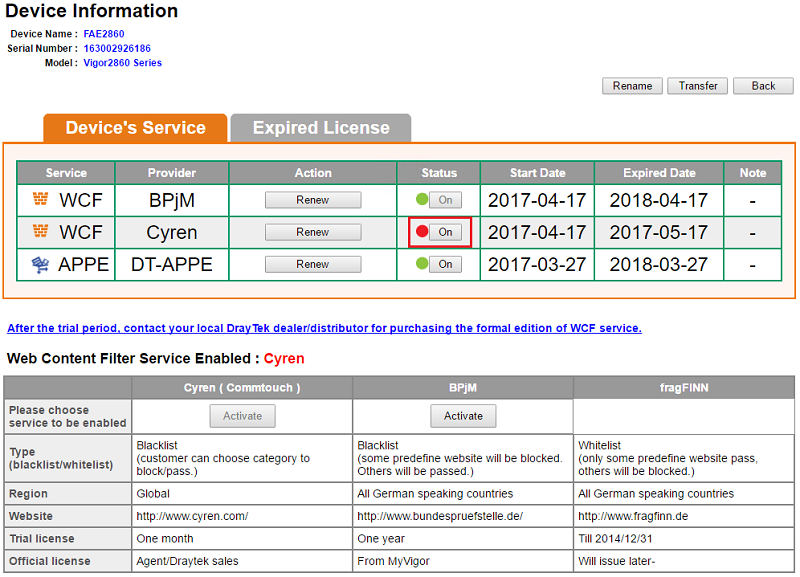Toggle the Cyren status On button
Image resolution: width=800 pixels, height=577 pixels.
click(x=445, y=232)
